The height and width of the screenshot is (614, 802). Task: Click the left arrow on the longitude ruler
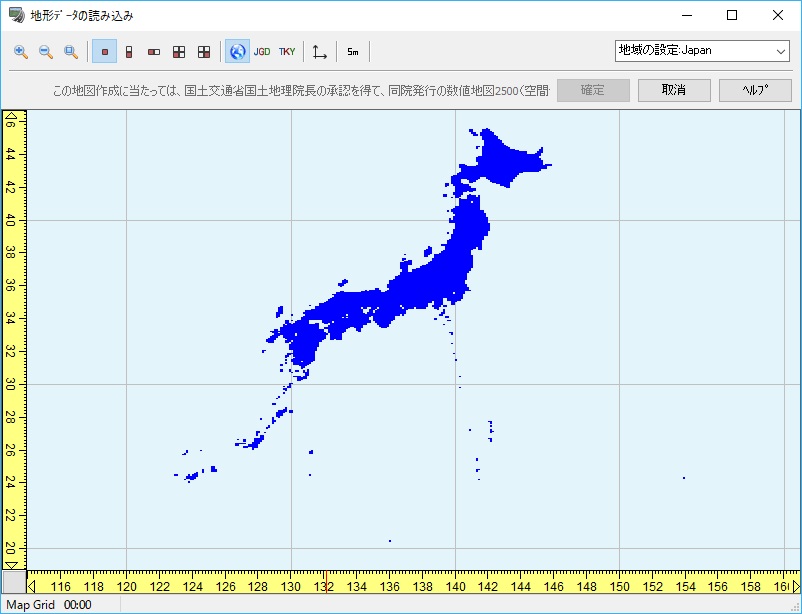coord(33,585)
